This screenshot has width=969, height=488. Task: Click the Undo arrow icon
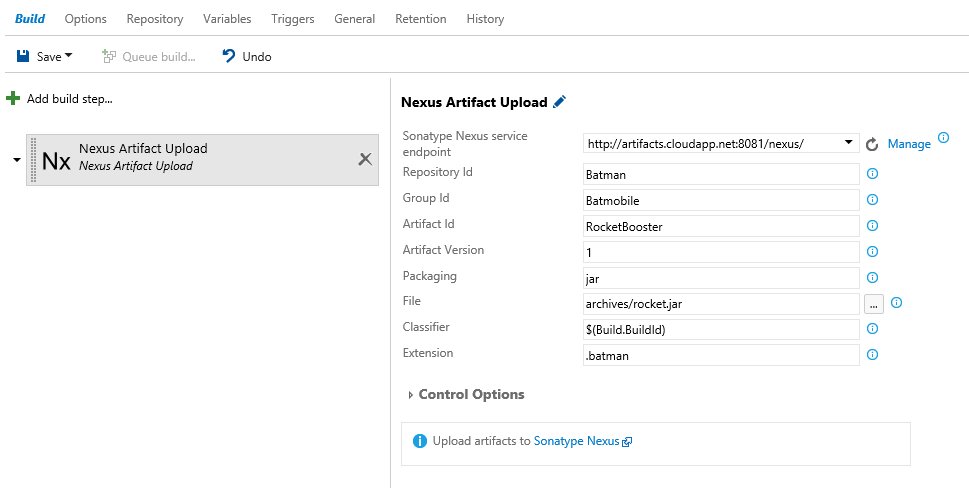[229, 57]
